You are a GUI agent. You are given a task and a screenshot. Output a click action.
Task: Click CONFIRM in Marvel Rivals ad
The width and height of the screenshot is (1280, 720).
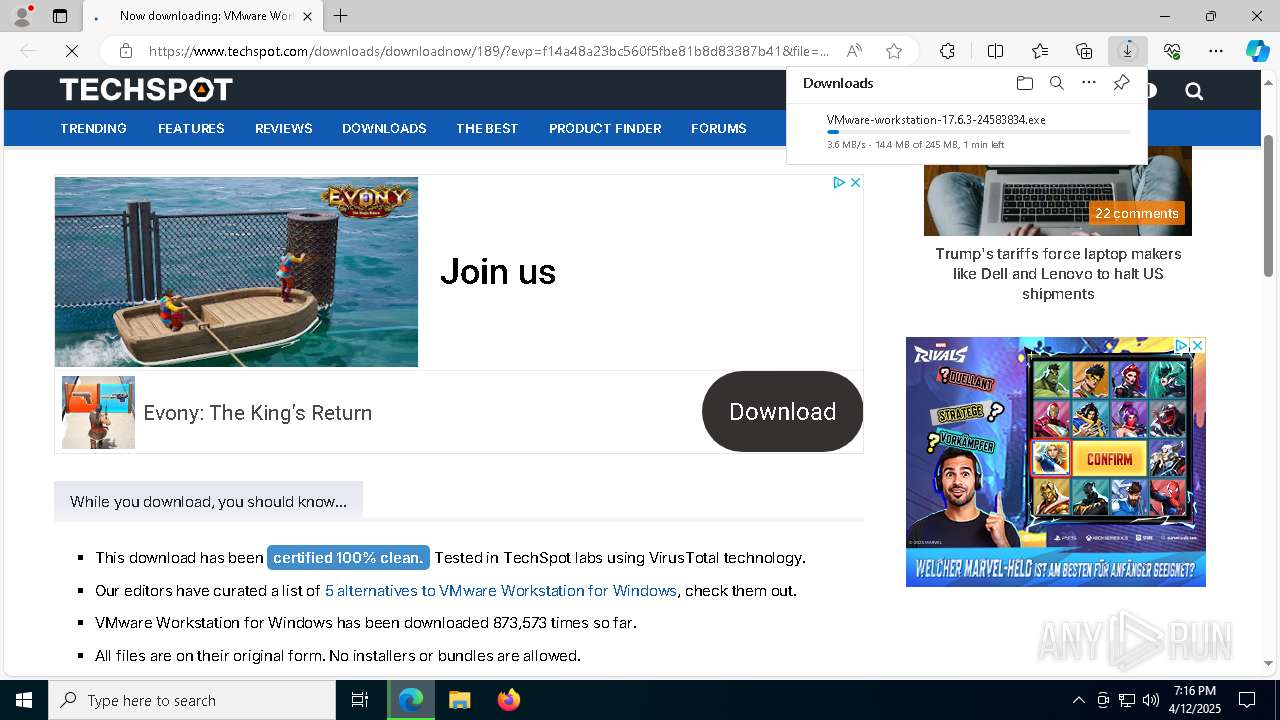(x=1109, y=459)
